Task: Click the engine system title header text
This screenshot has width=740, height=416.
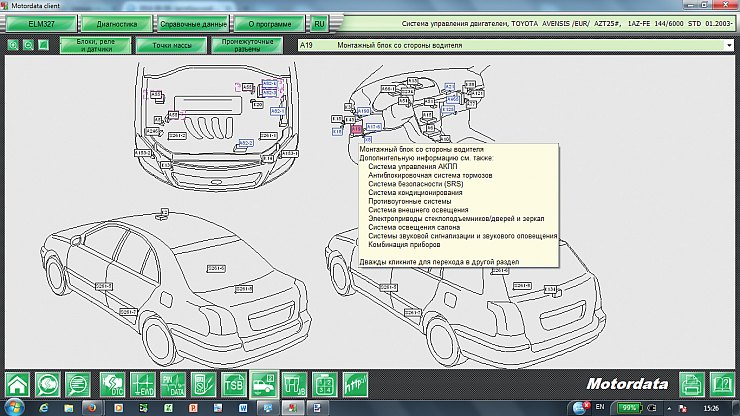Action: (567, 23)
